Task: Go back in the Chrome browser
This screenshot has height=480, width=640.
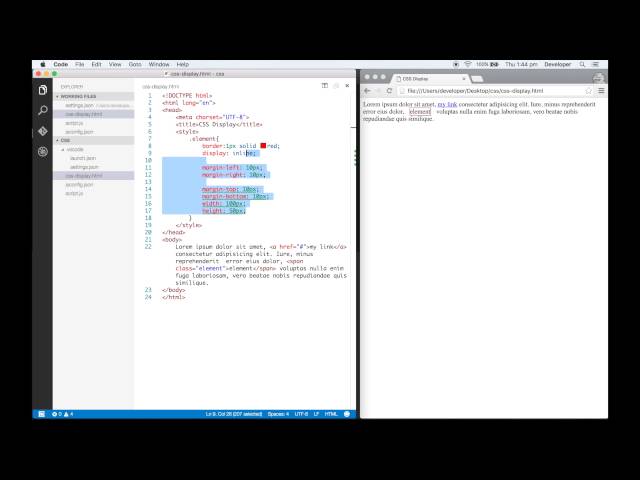Action: (367, 91)
